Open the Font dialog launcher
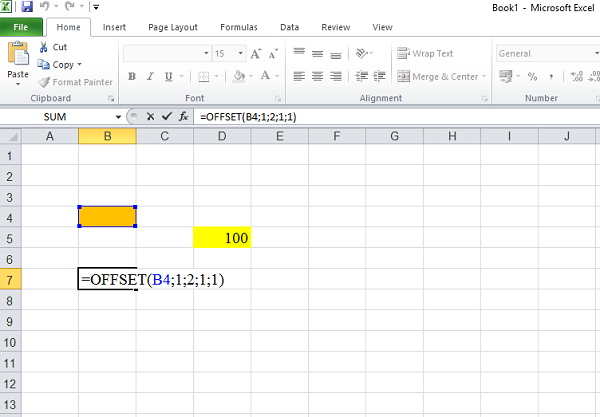This screenshot has height=417, width=600. click(278, 99)
